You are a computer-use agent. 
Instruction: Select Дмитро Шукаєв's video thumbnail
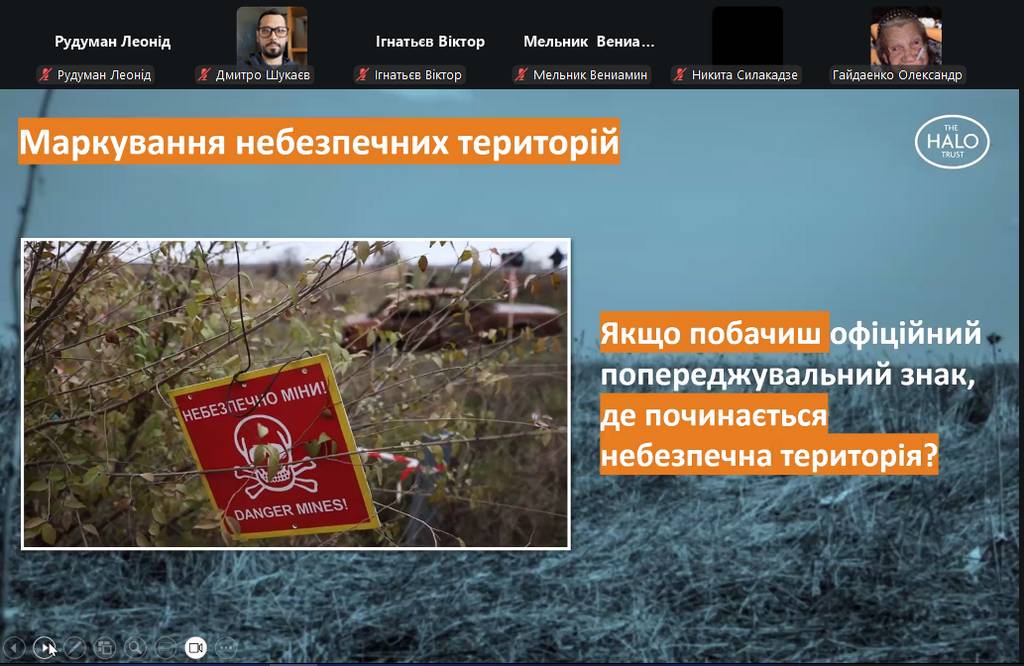(x=272, y=35)
